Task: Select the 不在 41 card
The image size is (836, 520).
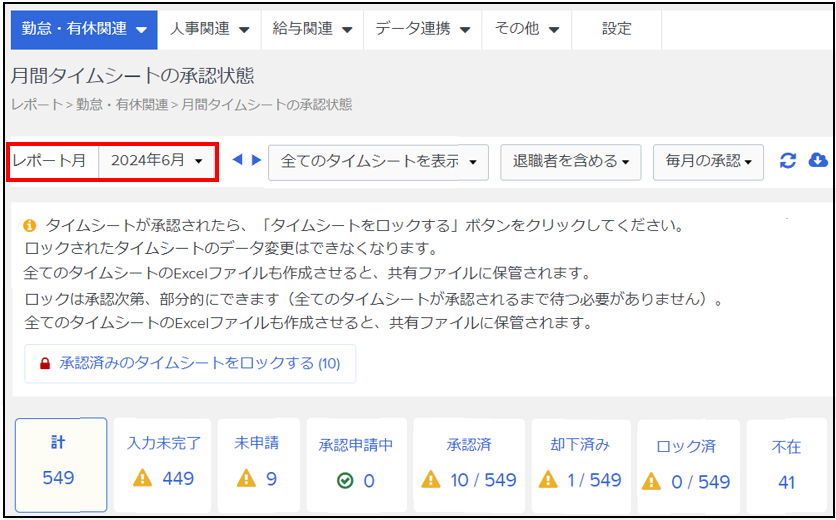Action: [x=786, y=466]
